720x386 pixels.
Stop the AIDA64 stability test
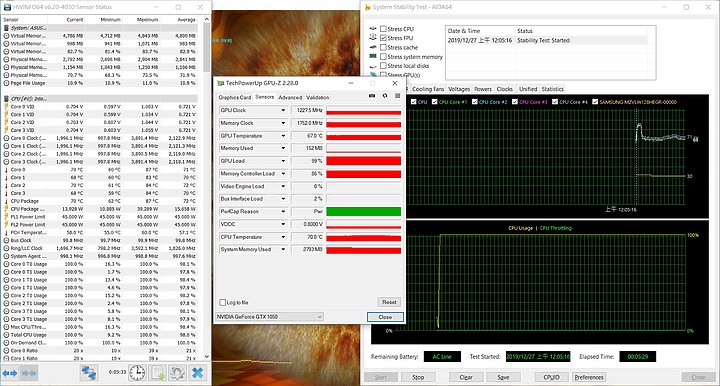point(418,377)
